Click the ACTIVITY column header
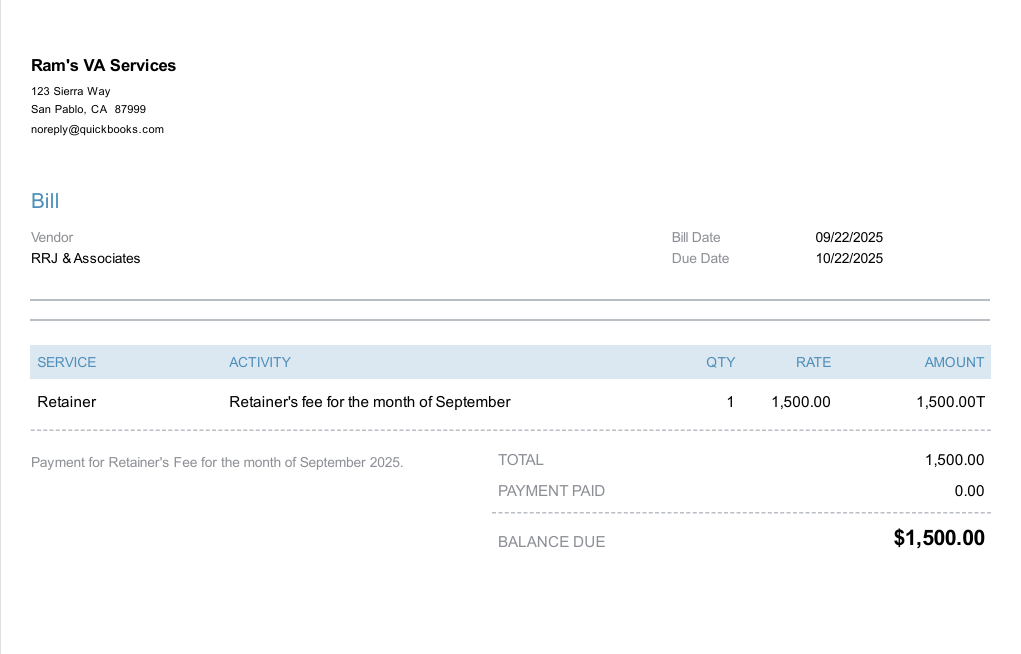Image resolution: width=1021 pixels, height=654 pixels. click(259, 362)
